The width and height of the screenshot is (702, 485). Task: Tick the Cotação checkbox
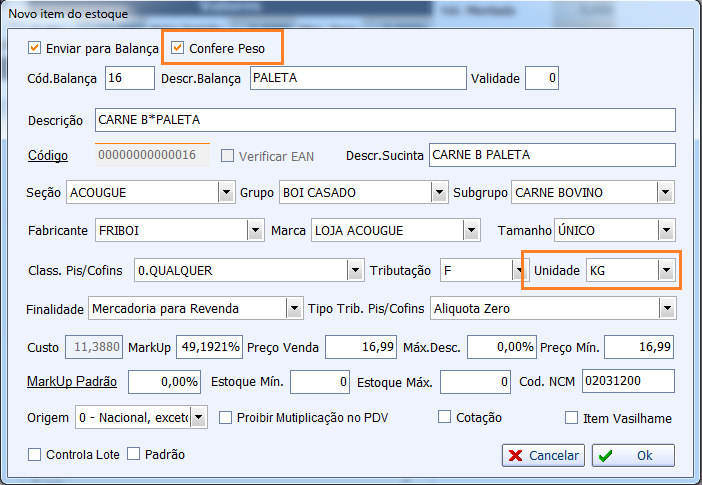pos(445,418)
